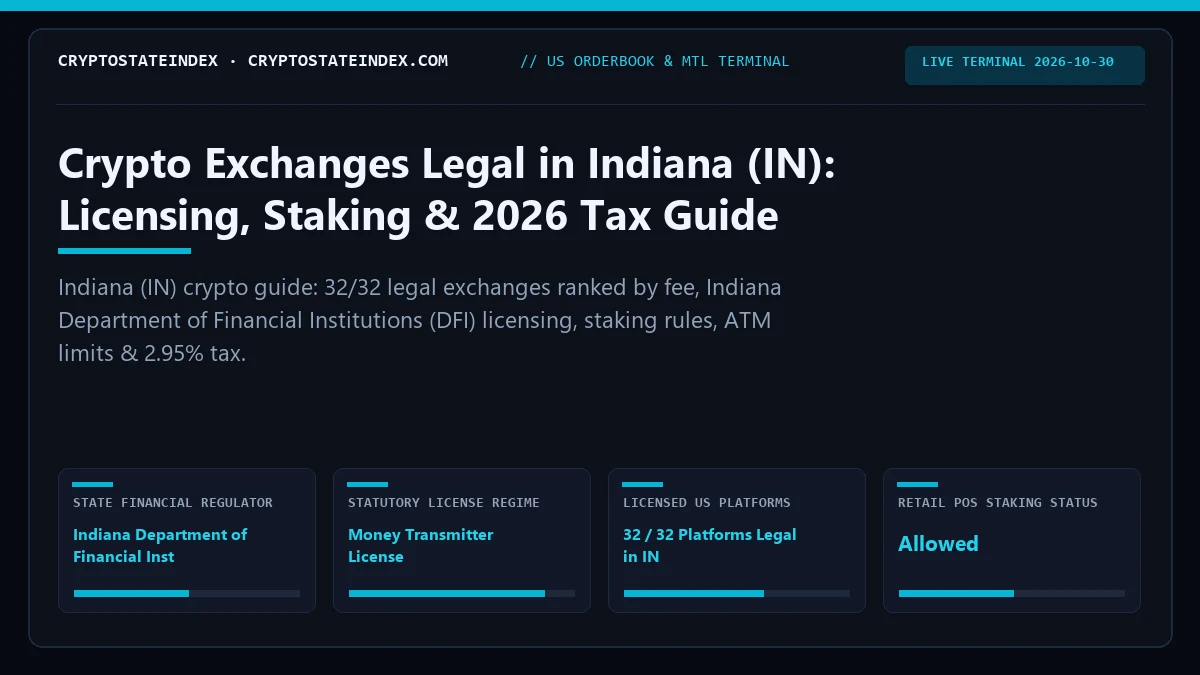Click the Indiana crypto guide description paragraph
Viewport: 1200px width, 675px height.
(420, 320)
